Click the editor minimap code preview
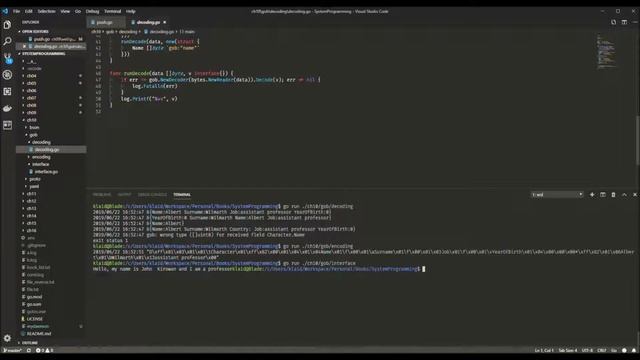This screenshot has width=640, height=360. [x=606, y=51]
